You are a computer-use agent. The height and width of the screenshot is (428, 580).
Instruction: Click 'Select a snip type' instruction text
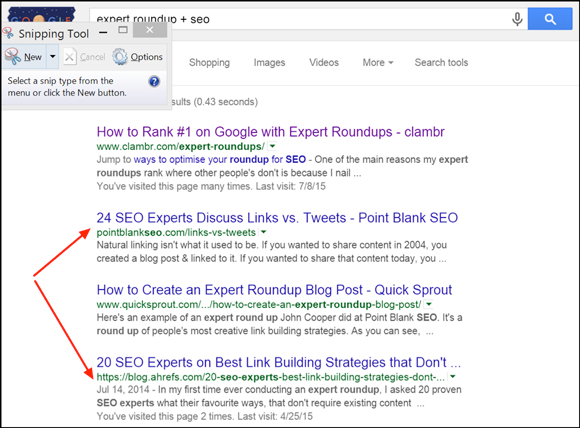coord(67,87)
